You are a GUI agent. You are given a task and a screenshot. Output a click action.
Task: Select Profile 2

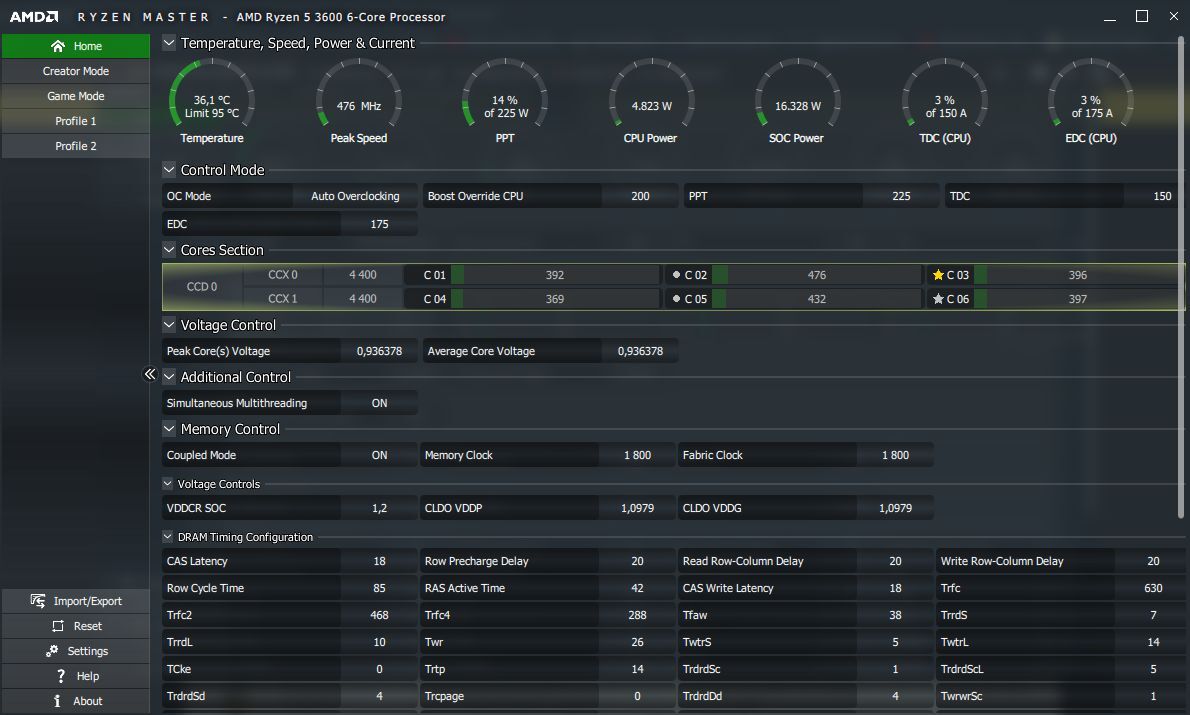[x=76, y=146]
